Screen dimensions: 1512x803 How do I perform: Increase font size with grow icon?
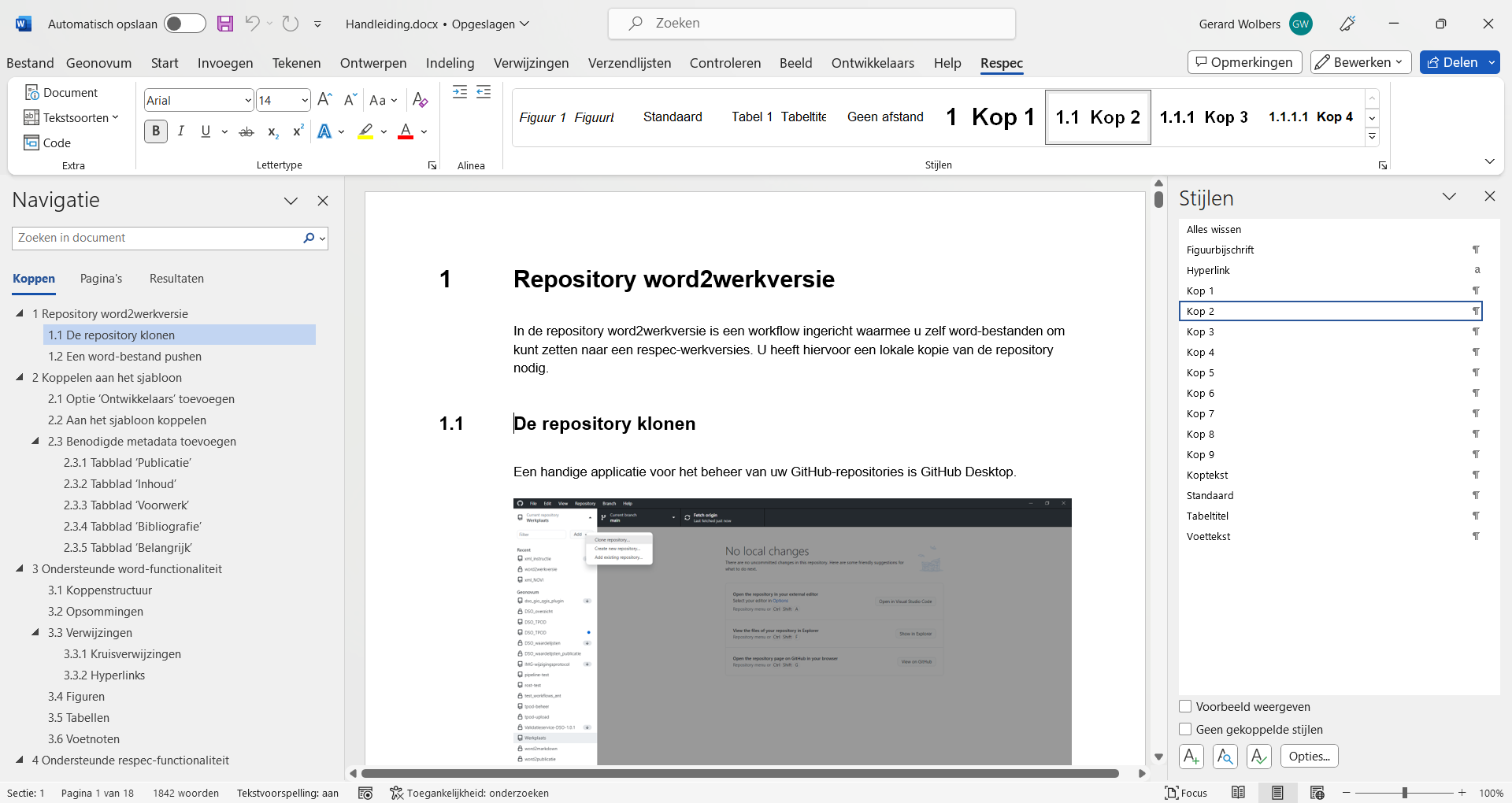click(324, 100)
